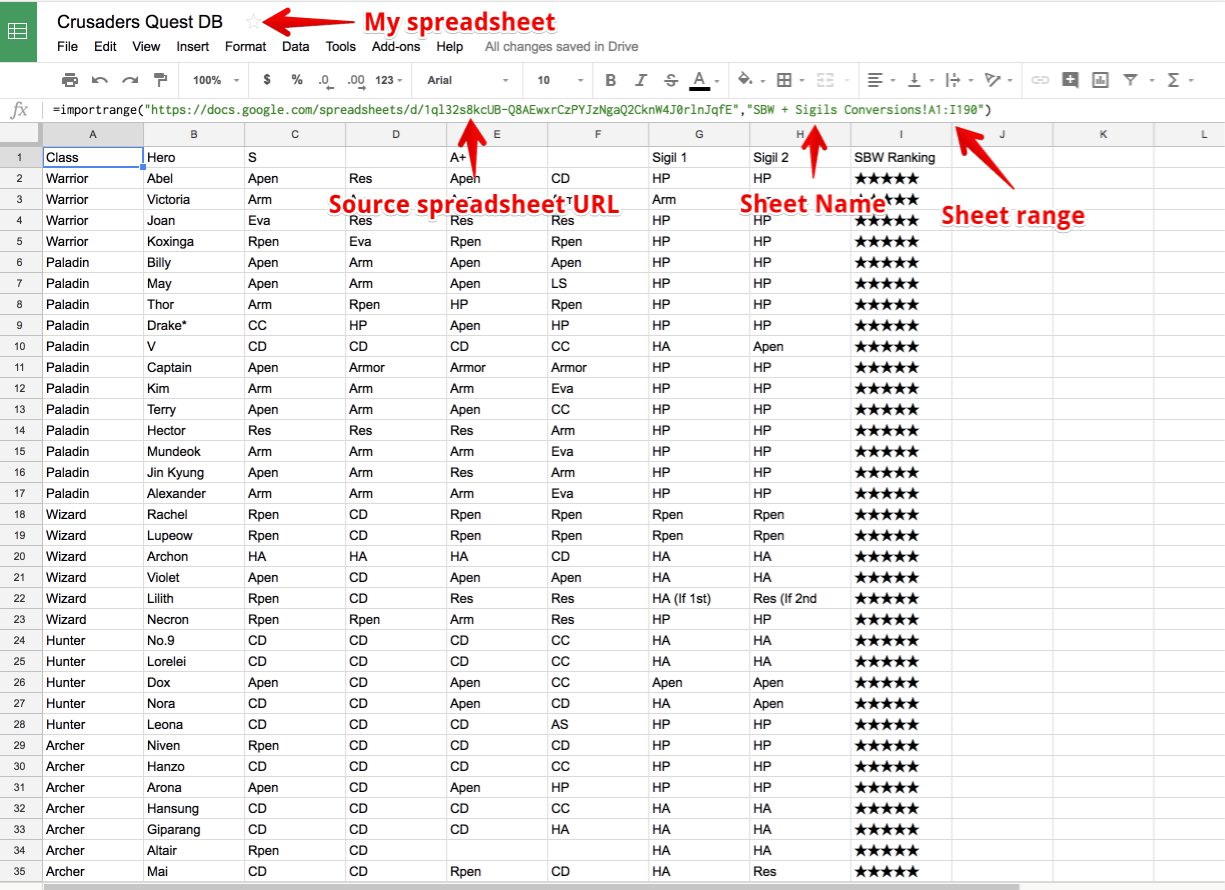This screenshot has width=1225, height=890.
Task: Insert a comment
Action: click(x=1070, y=77)
